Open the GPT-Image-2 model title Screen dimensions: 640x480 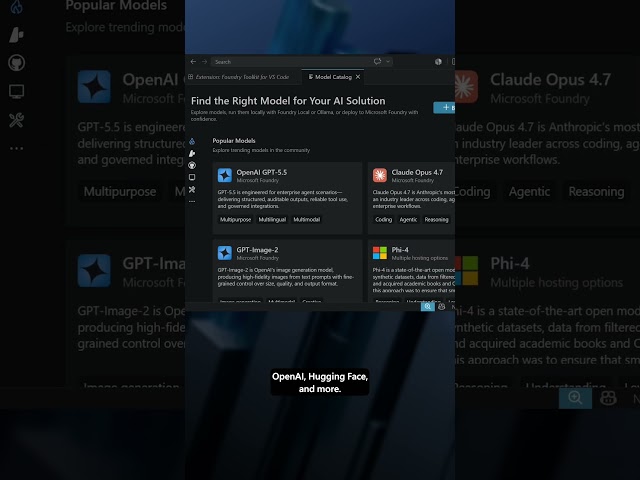click(257, 250)
